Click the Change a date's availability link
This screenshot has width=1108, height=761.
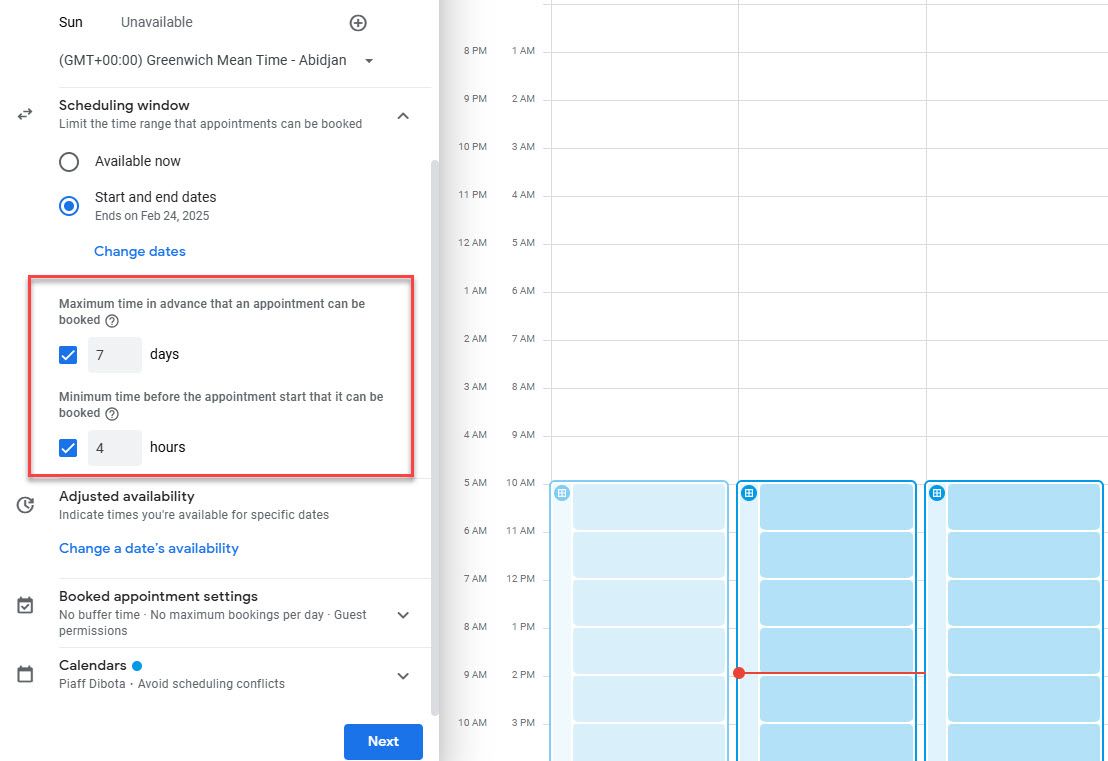pyautogui.click(x=149, y=548)
